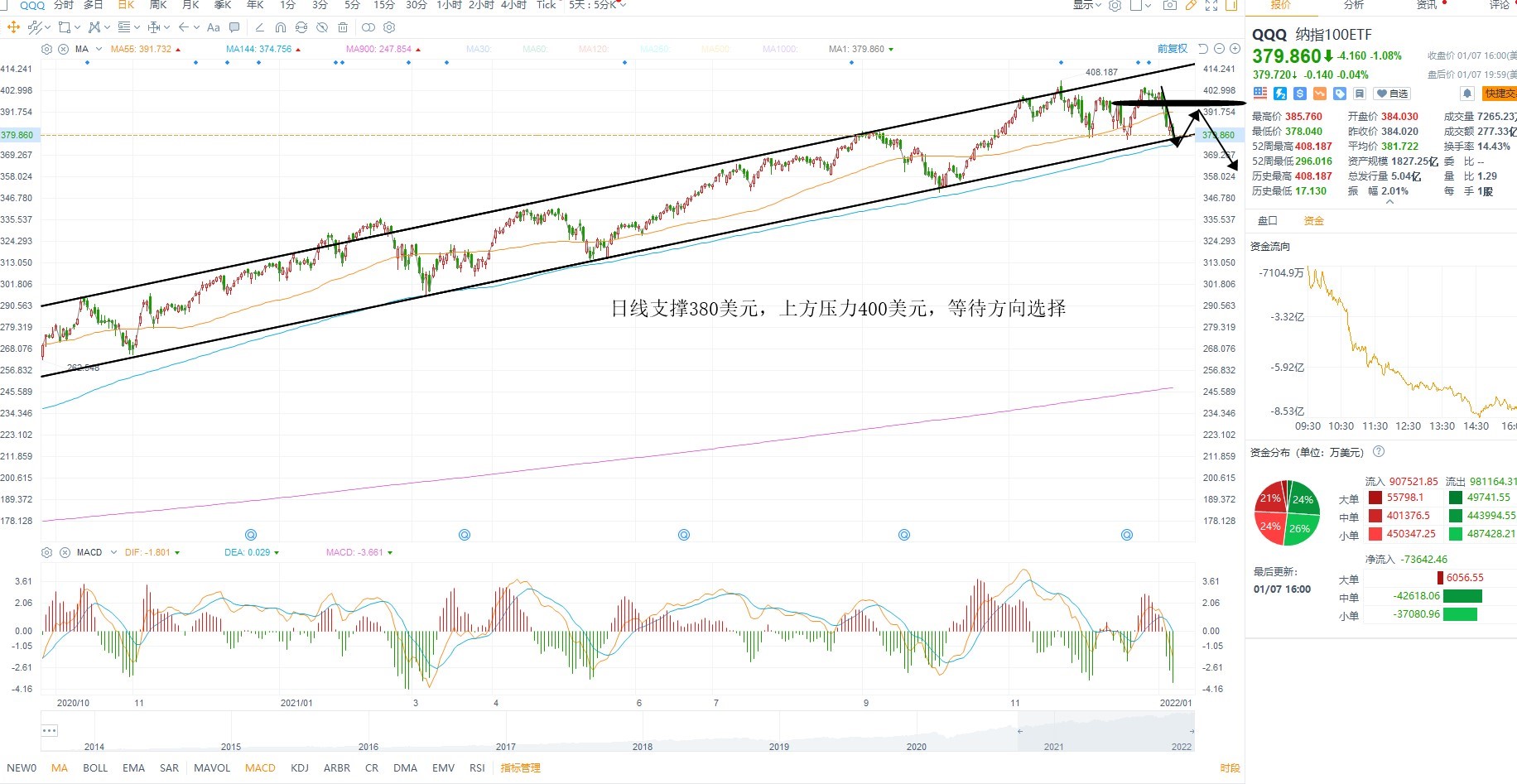This screenshot has height=784, width=1517.
Task: Select the Fibonacci pattern drawing tool
Action: (94, 27)
